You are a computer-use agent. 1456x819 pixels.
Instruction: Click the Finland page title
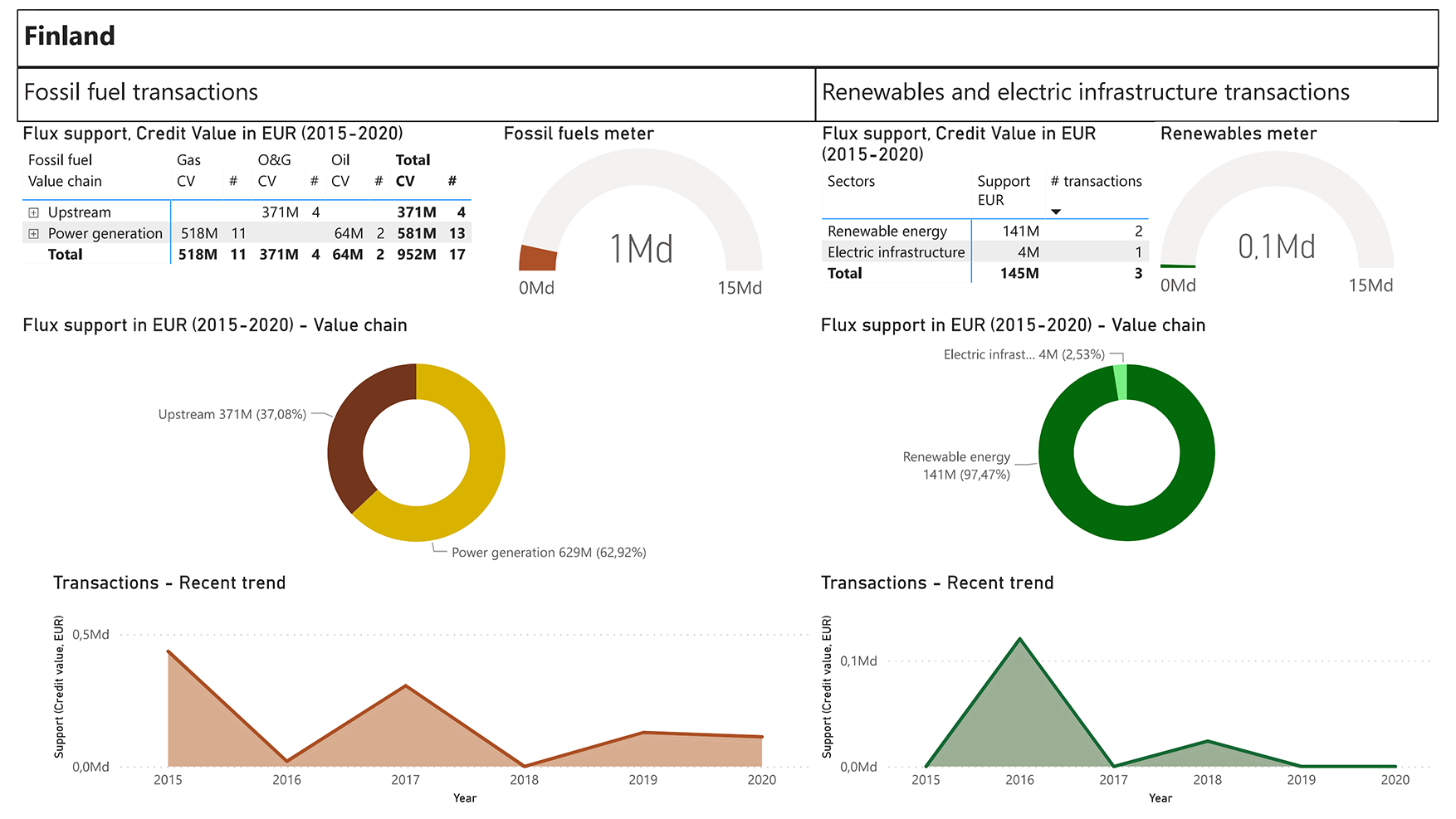pos(70,36)
